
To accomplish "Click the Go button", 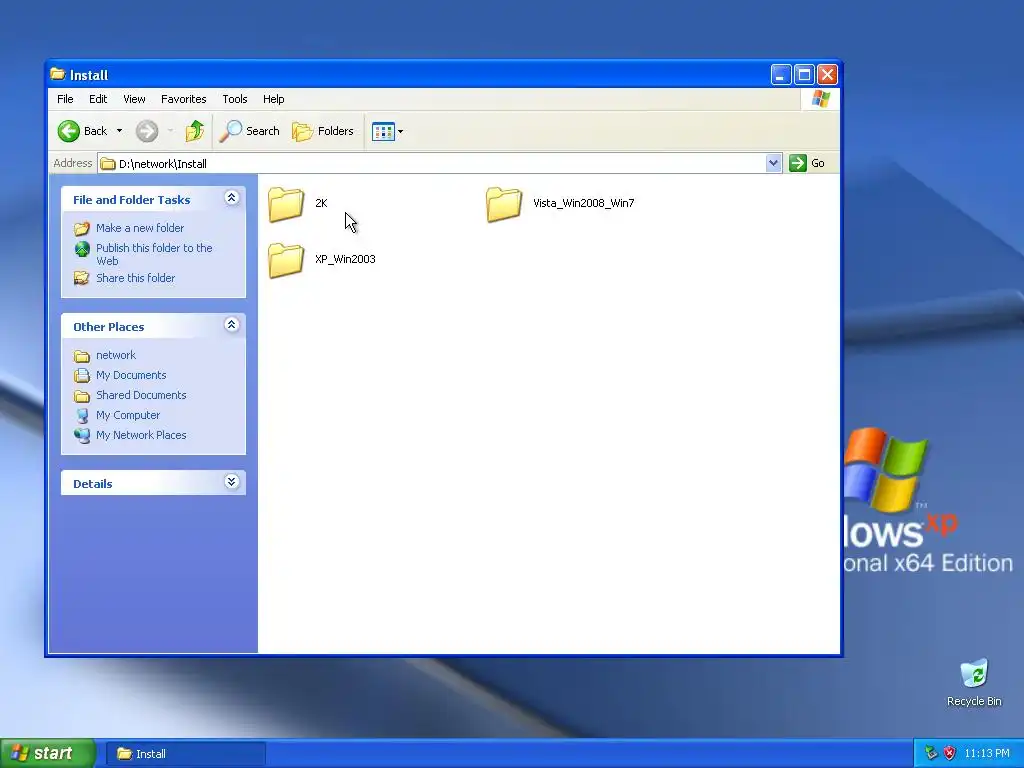I will coord(807,163).
